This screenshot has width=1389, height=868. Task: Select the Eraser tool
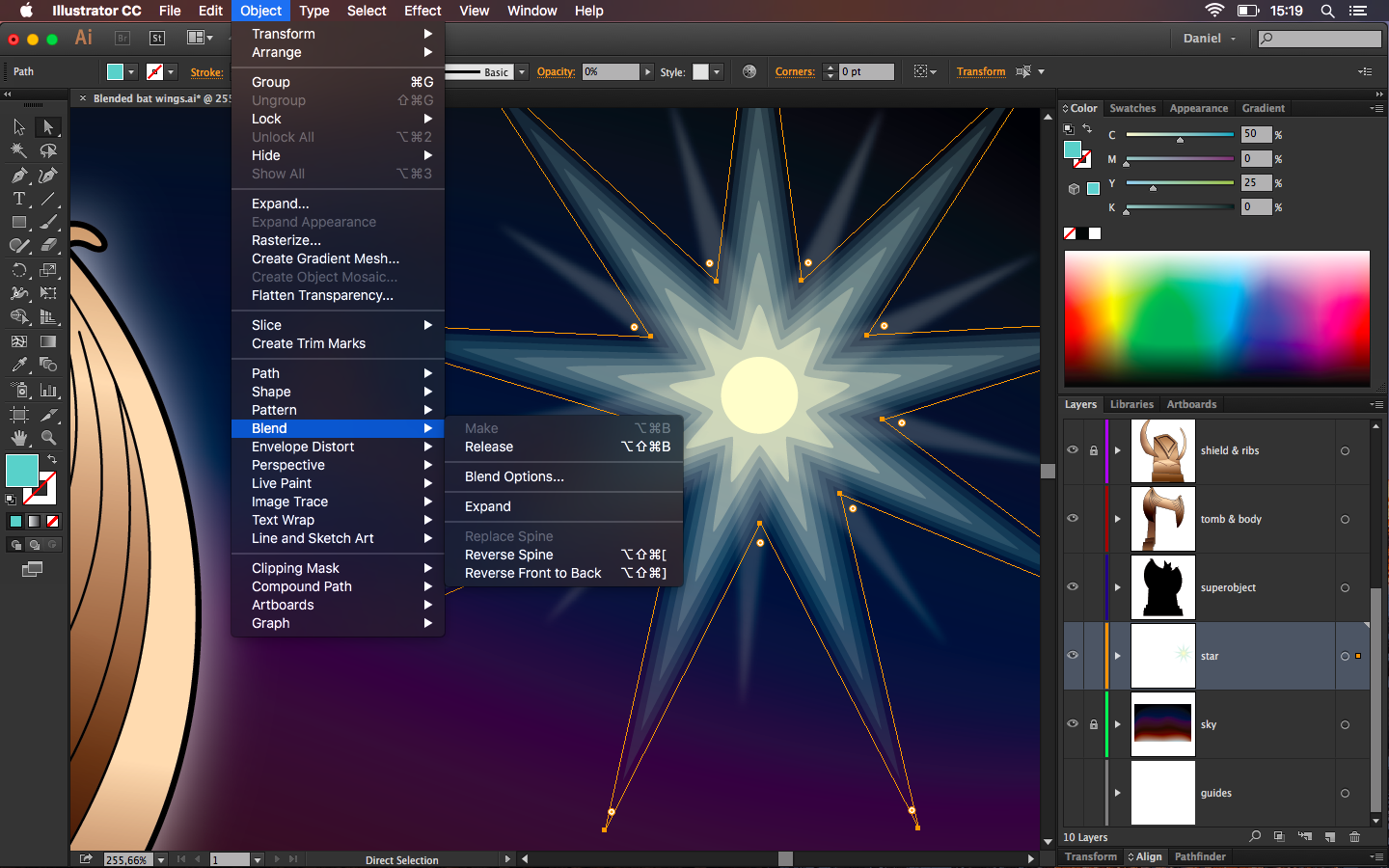[48, 246]
